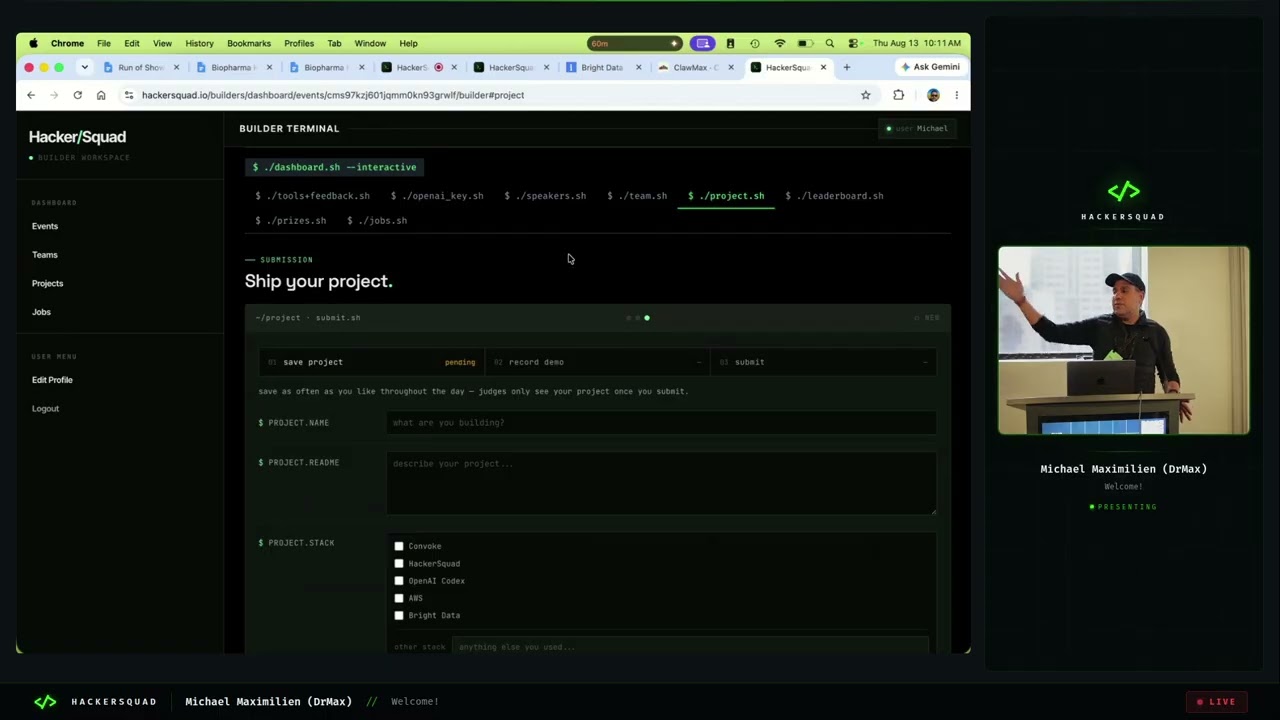This screenshot has width=1280, height=720.
Task: Click the ./dashboard.sh --interactive command
Action: click(335, 167)
